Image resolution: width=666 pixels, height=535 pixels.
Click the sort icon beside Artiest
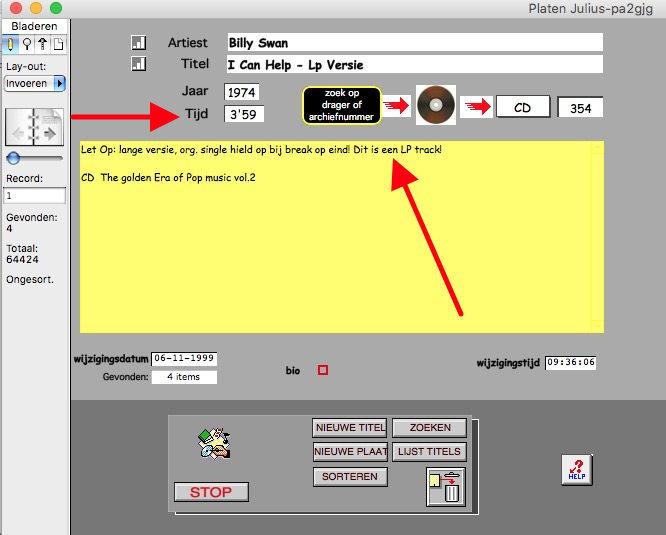(139, 43)
